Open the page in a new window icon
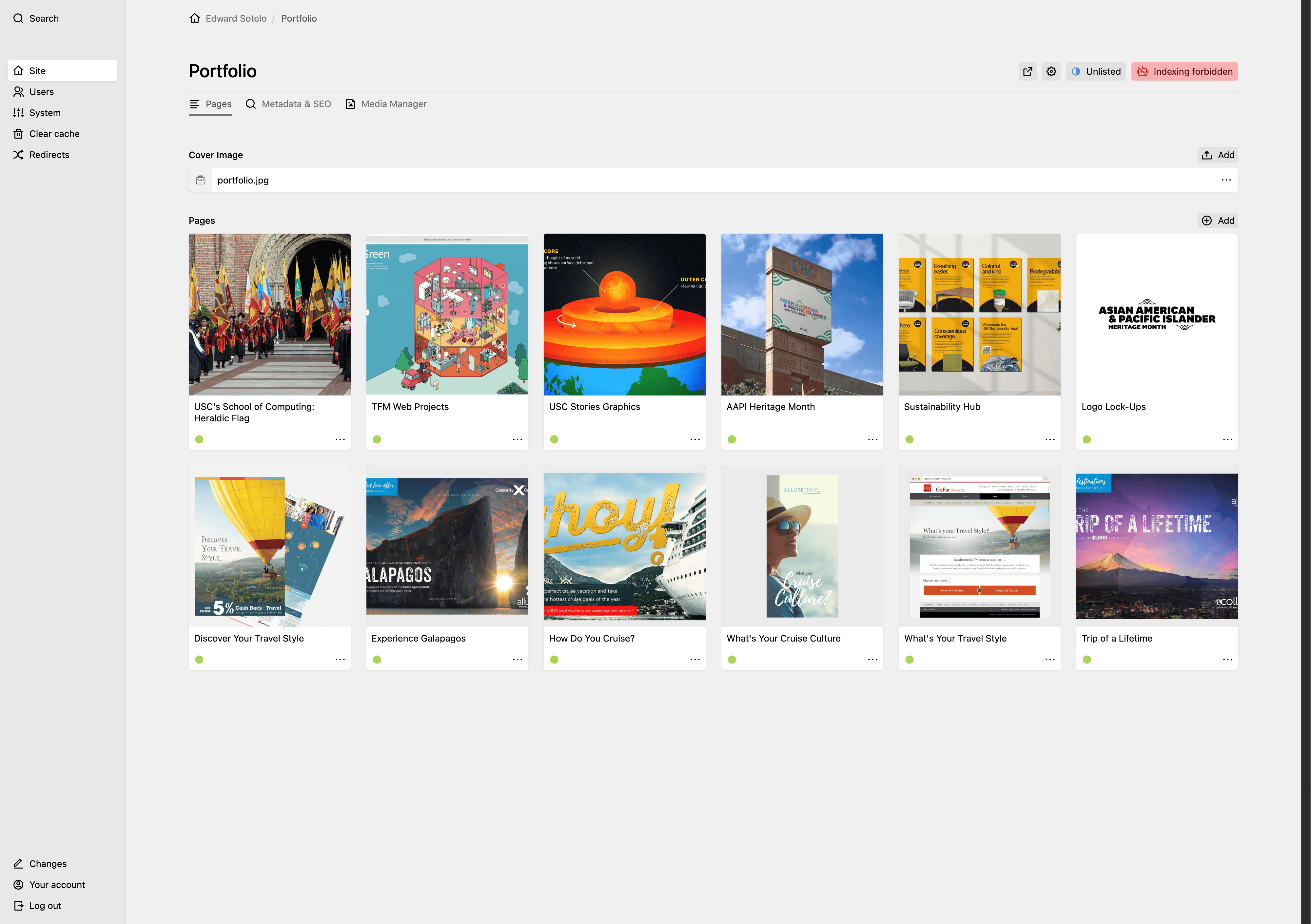1311x924 pixels. coord(1028,71)
